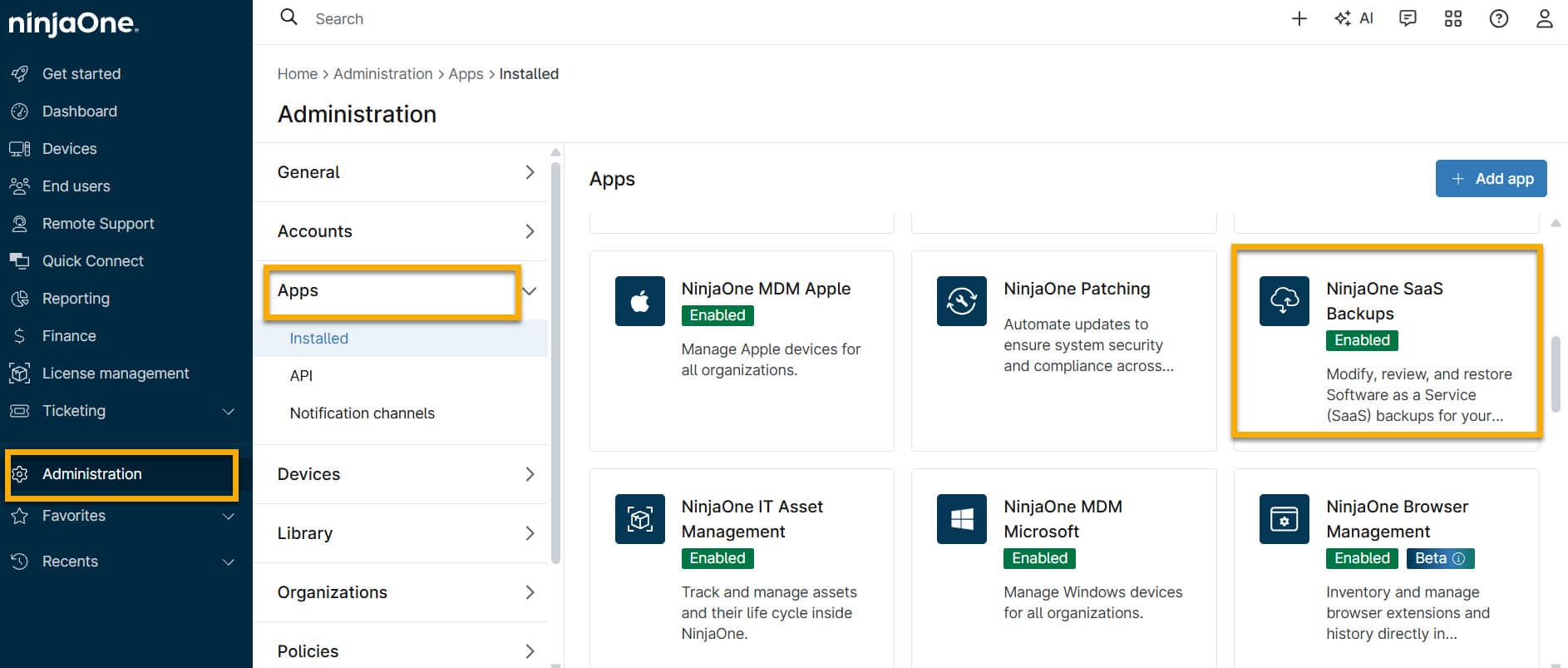Go to Home breadcrumb link
Screen dimensions: 1568x668
[x=298, y=74]
